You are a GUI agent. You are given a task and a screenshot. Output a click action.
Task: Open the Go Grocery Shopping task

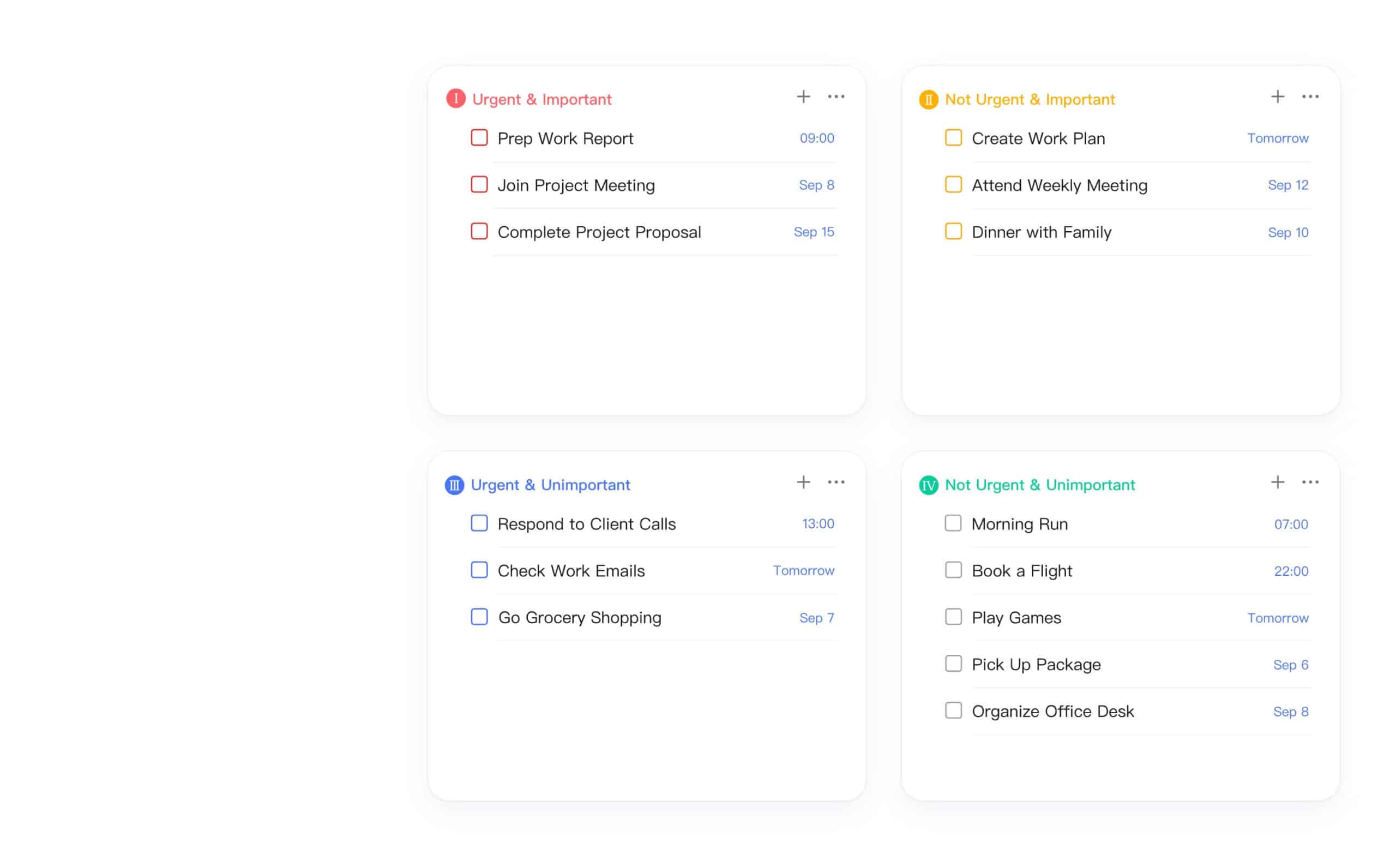[x=580, y=618]
